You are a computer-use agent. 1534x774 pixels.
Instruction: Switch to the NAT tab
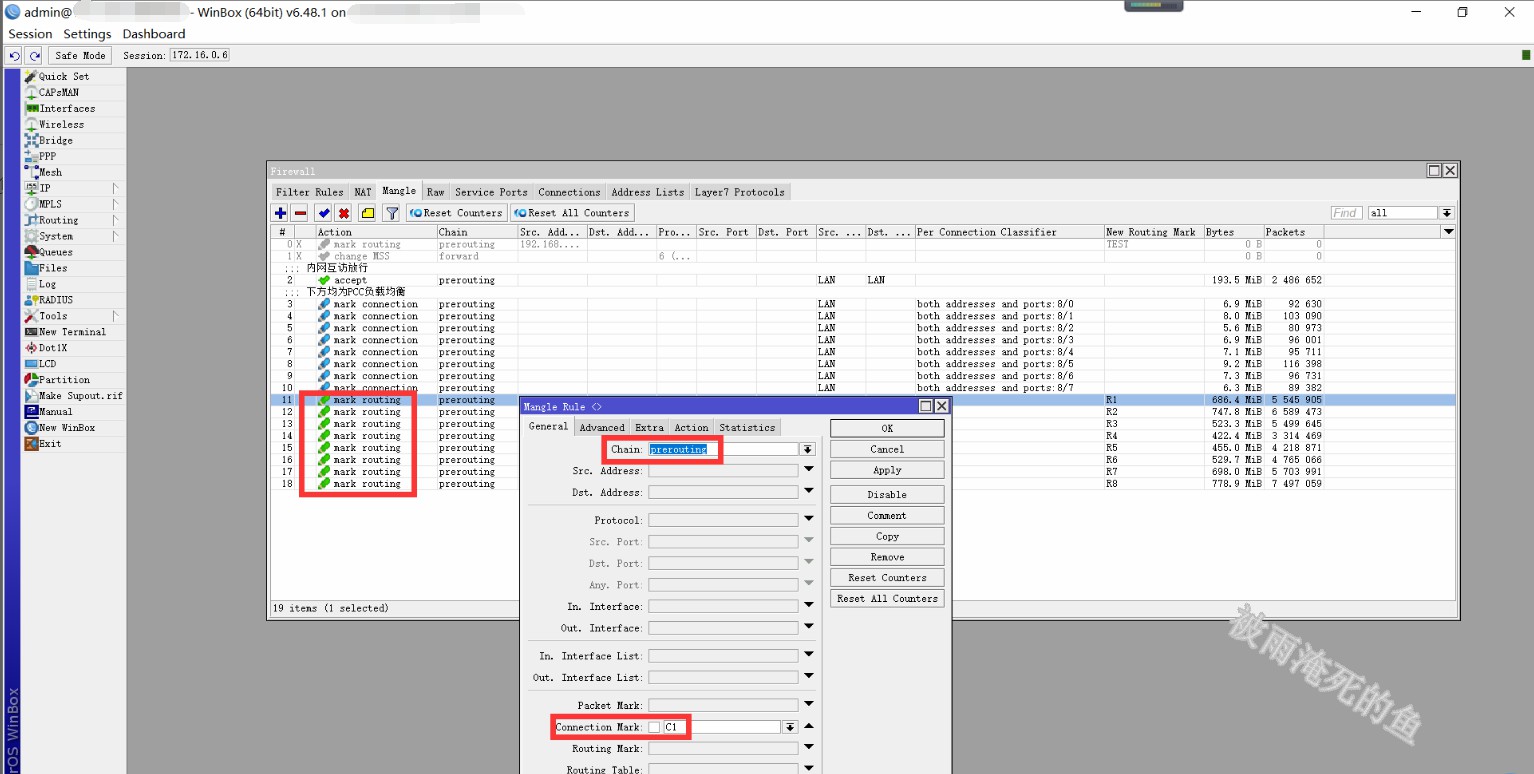tap(362, 192)
